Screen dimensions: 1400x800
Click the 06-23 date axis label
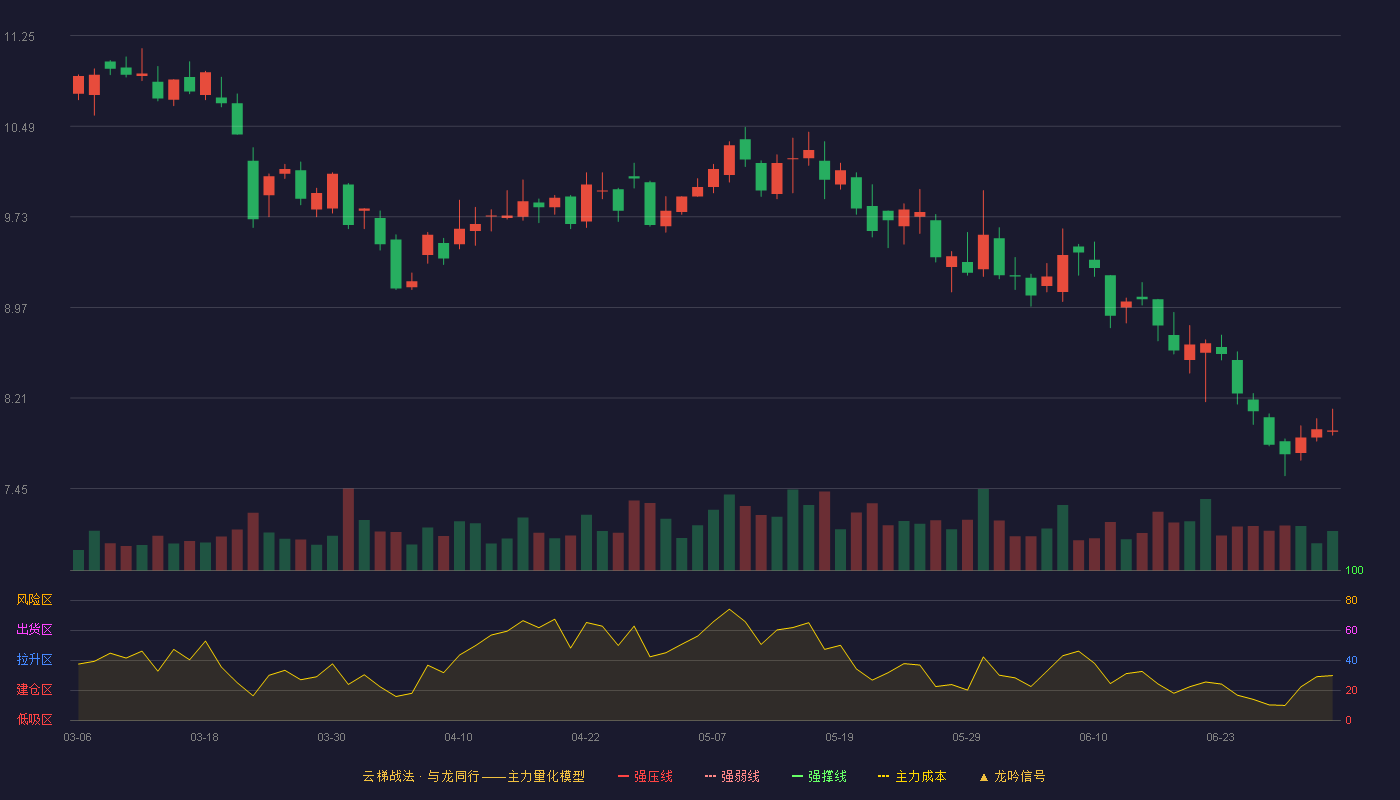coord(1221,737)
